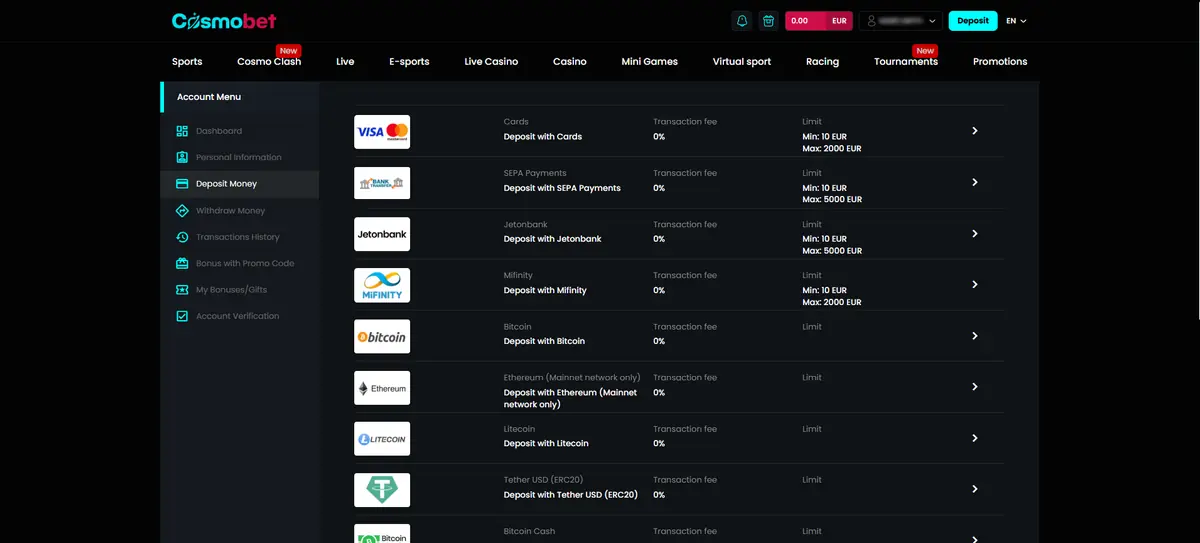This screenshot has height=543, width=1200.
Task: Open E-sports in the navigation
Action: click(409, 62)
